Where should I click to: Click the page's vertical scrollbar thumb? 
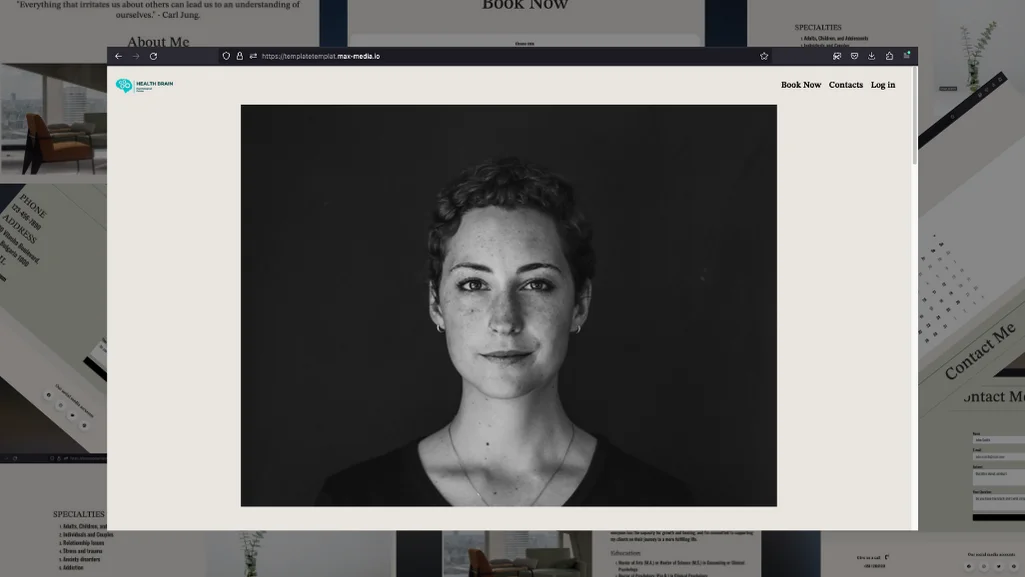click(x=914, y=115)
